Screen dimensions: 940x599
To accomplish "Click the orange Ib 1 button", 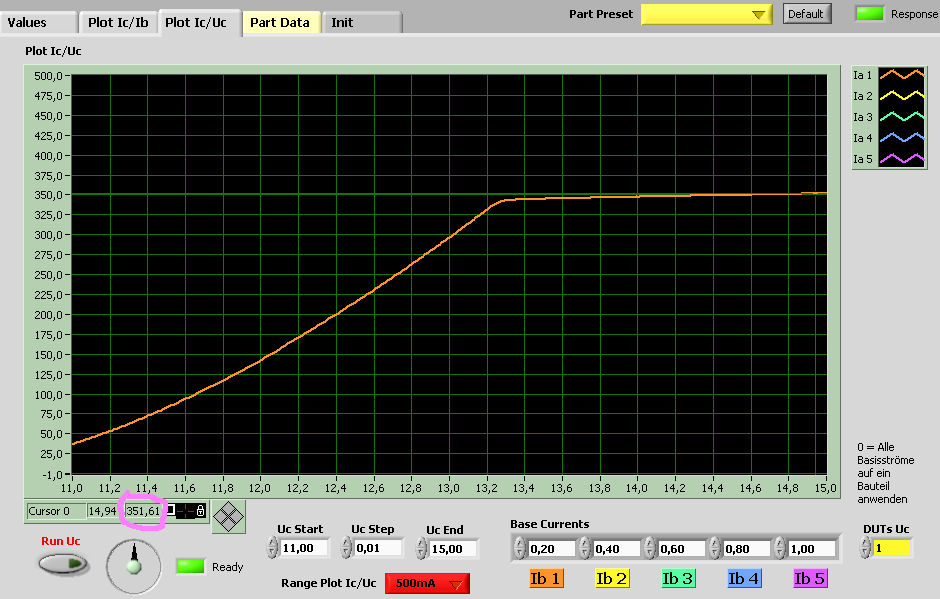I will 545,578.
